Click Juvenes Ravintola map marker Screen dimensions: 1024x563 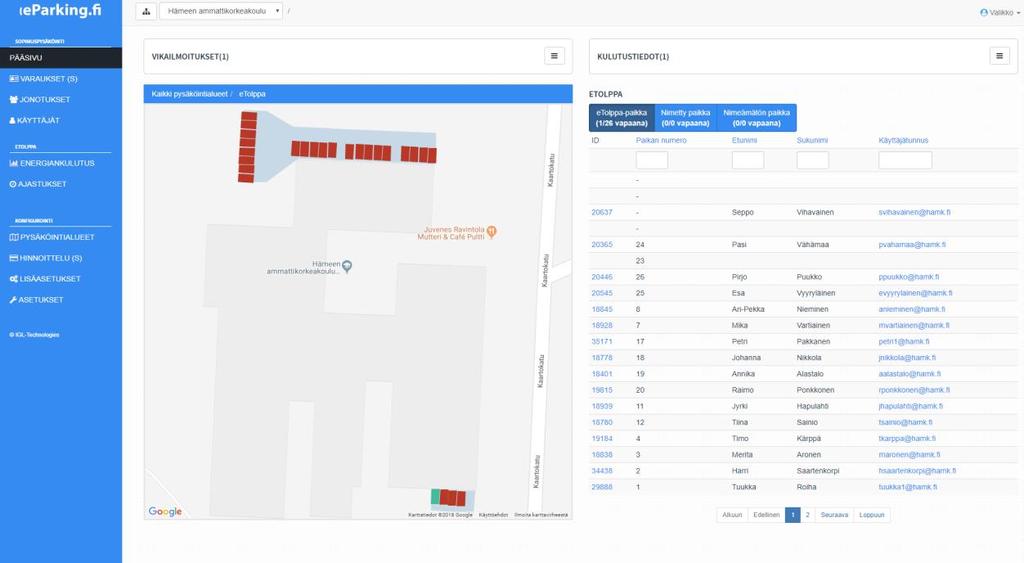492,231
